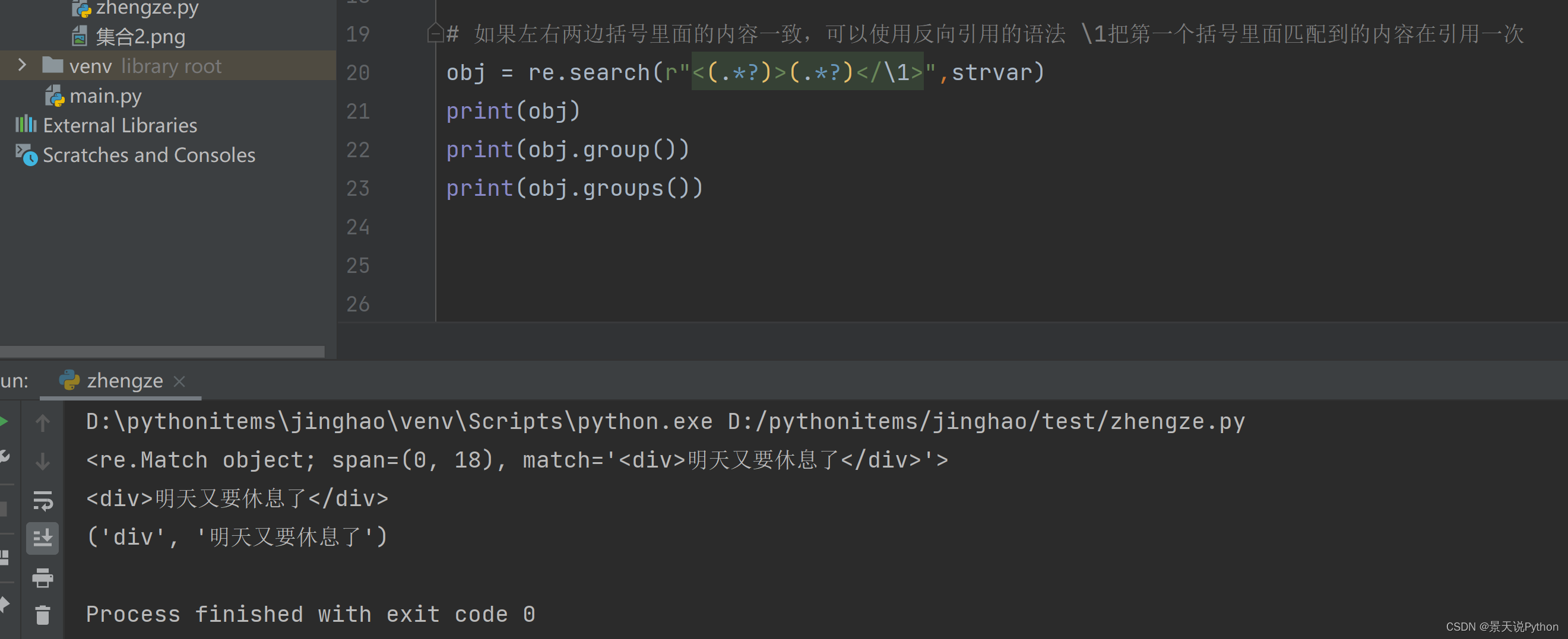
Task: Place cursor in the regex pattern string
Action: click(807, 72)
